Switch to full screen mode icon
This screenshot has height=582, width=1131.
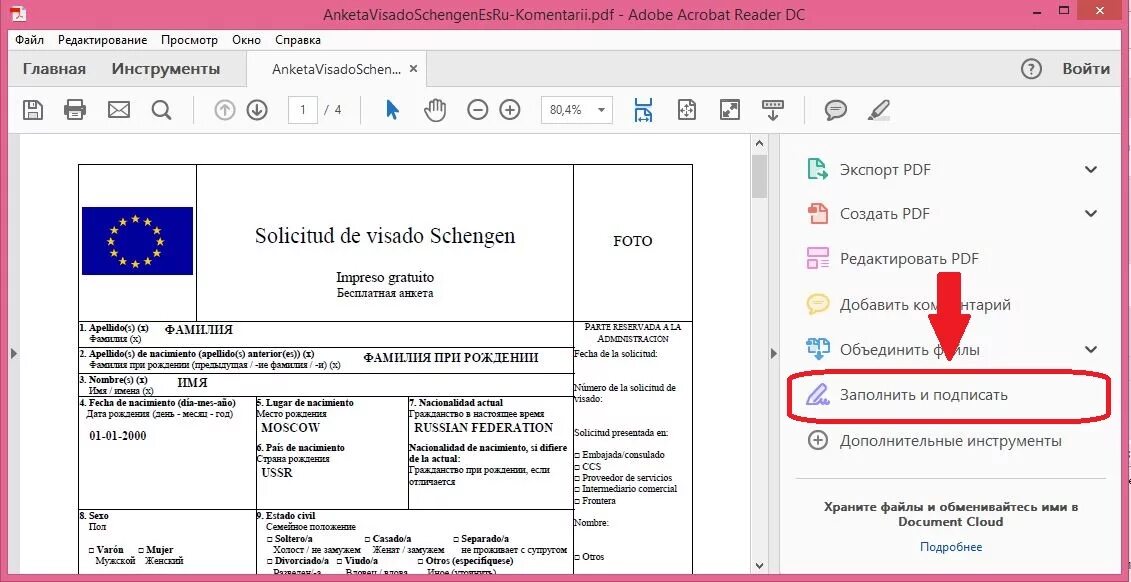click(730, 110)
